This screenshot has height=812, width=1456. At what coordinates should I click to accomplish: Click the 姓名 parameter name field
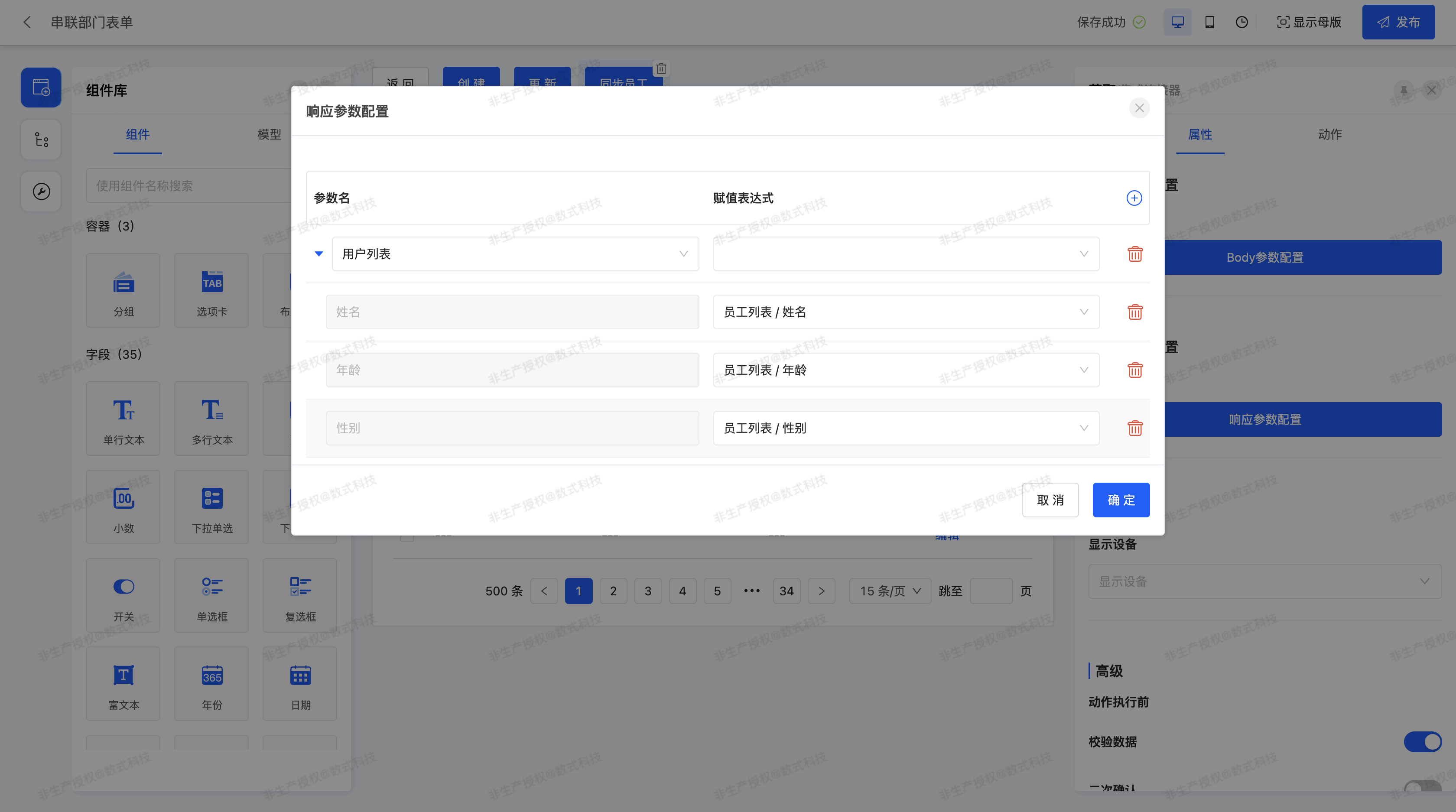coord(512,312)
